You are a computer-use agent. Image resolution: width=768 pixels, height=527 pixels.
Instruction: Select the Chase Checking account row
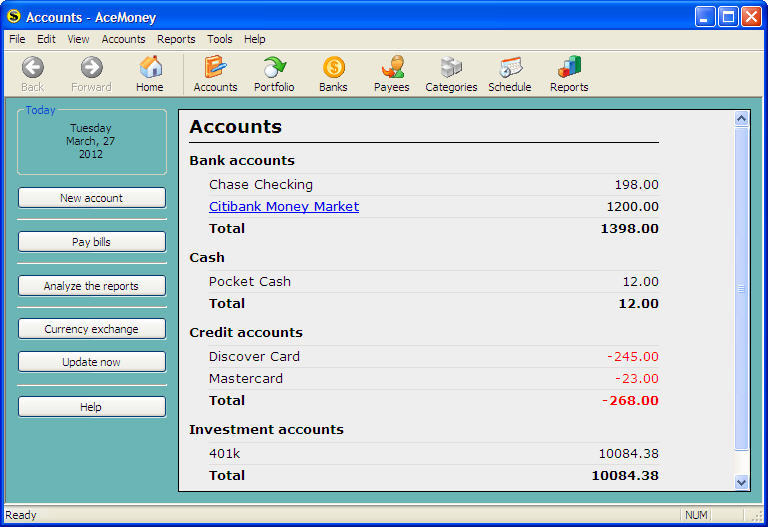pos(433,185)
